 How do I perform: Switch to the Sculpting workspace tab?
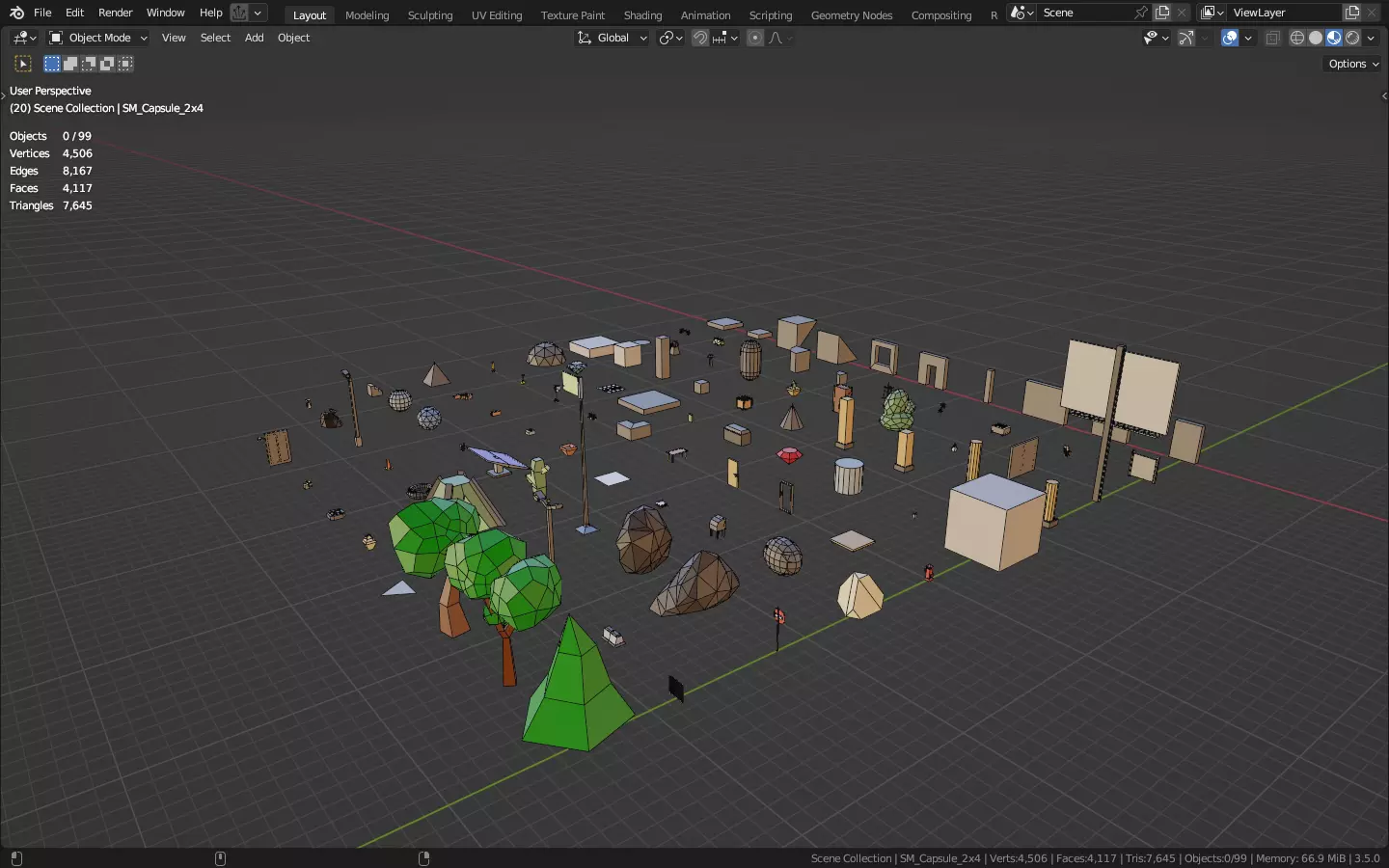pos(429,15)
